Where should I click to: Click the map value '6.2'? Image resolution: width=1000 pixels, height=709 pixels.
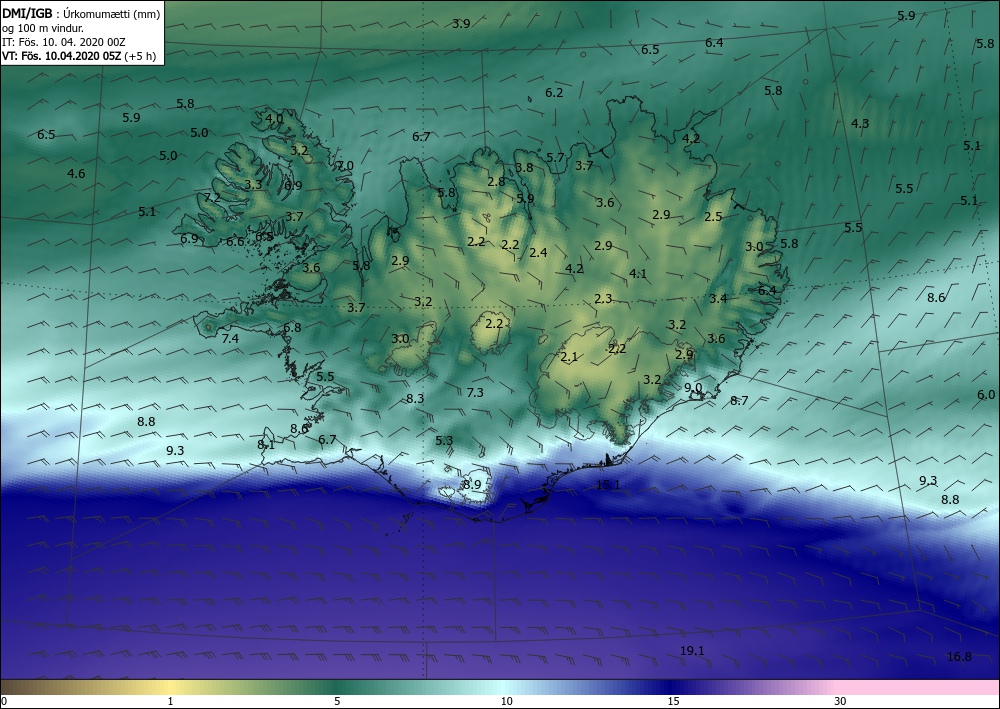pyautogui.click(x=554, y=92)
